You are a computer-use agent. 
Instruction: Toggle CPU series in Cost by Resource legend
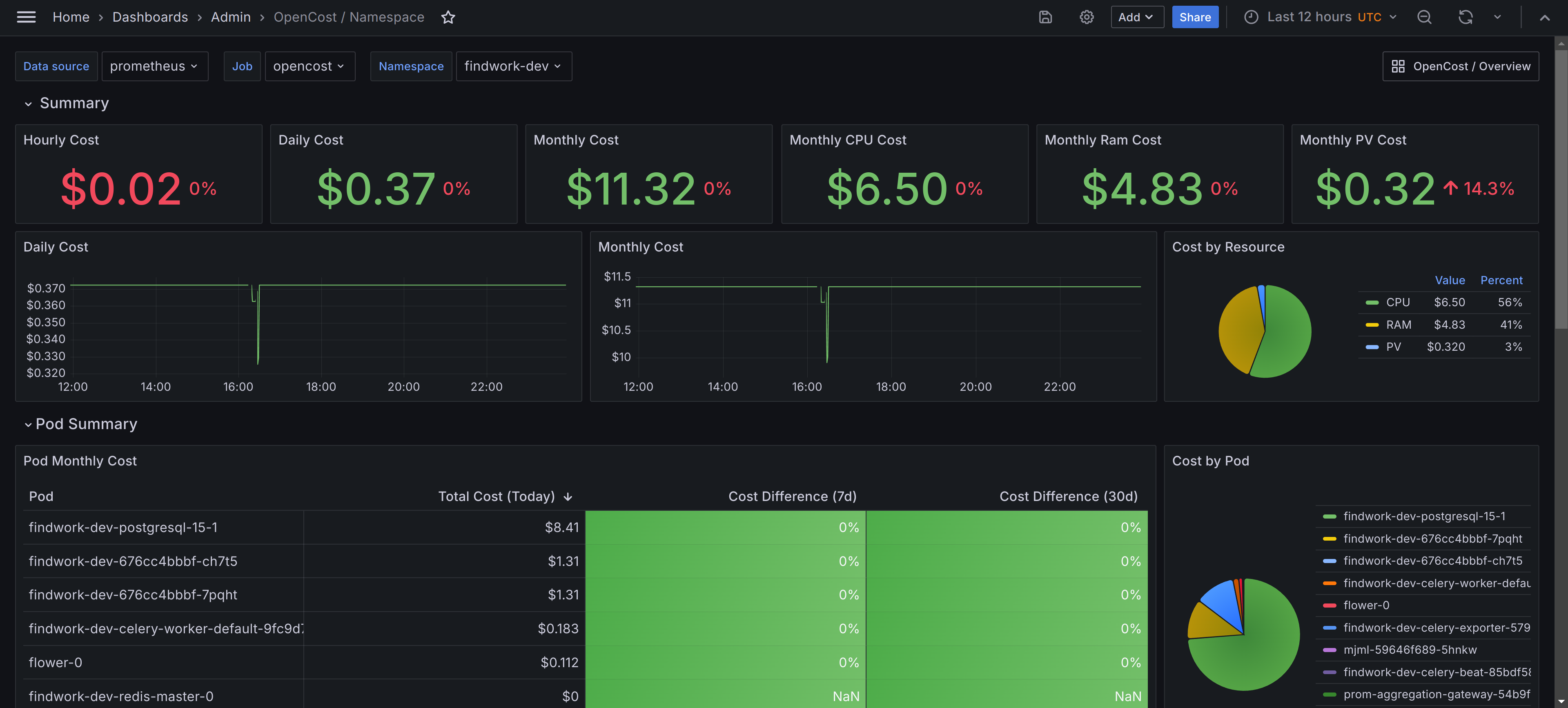[1398, 302]
